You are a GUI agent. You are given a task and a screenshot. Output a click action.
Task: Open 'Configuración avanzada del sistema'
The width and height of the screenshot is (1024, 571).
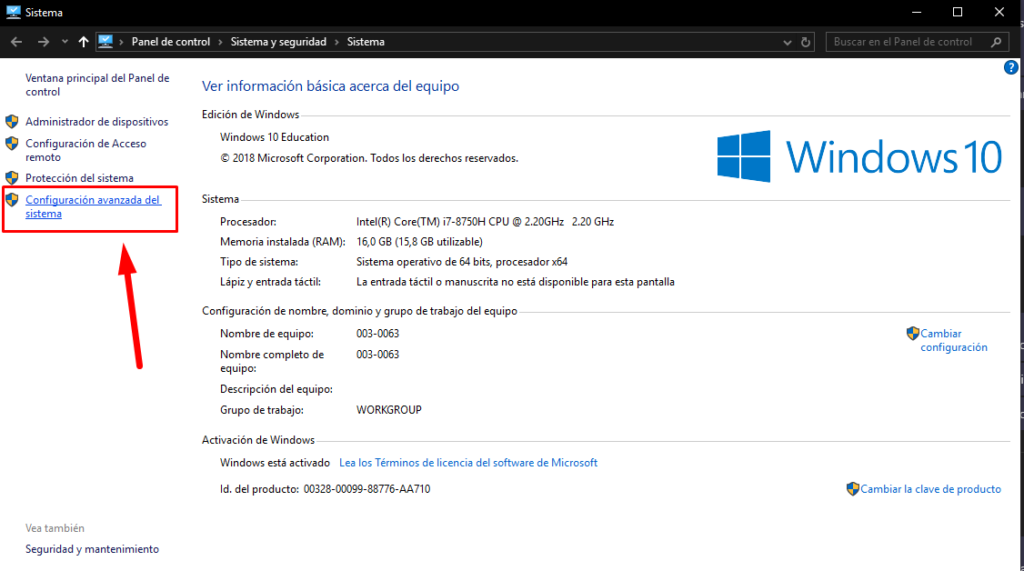click(x=93, y=206)
